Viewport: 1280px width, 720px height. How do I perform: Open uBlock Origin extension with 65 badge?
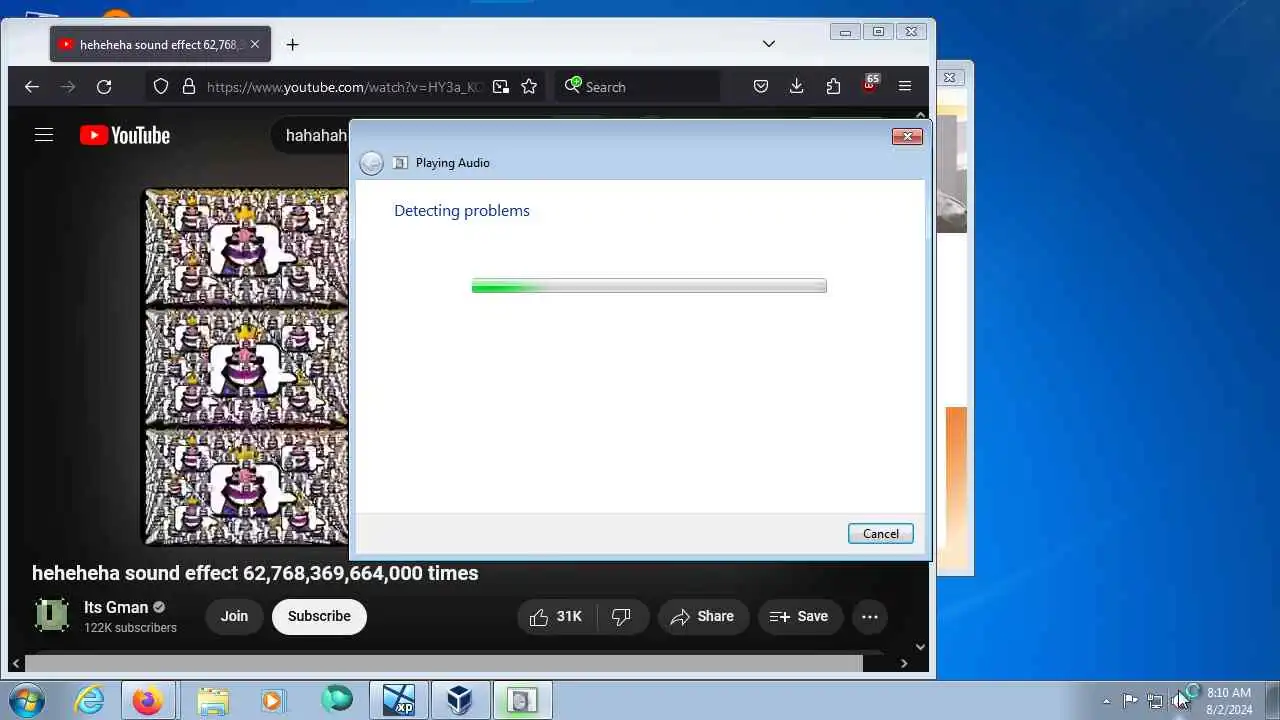[870, 85]
